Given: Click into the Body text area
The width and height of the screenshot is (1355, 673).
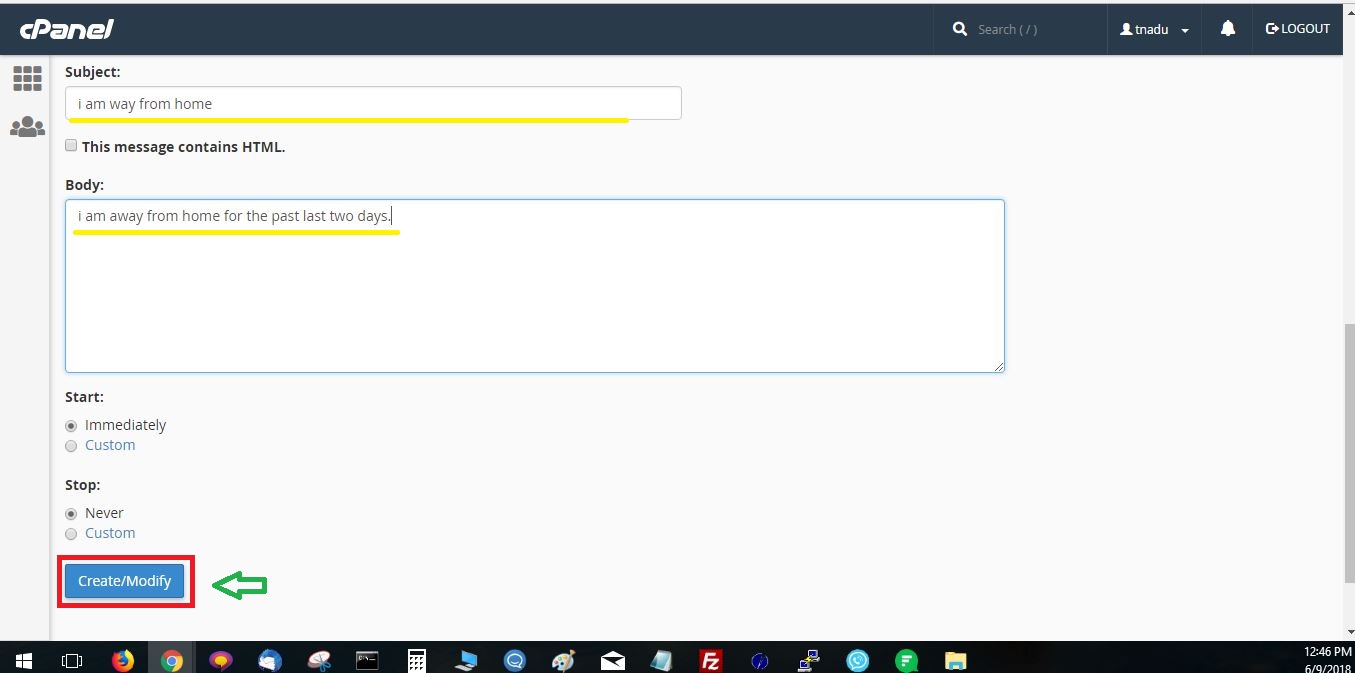Looking at the screenshot, I should [x=535, y=286].
